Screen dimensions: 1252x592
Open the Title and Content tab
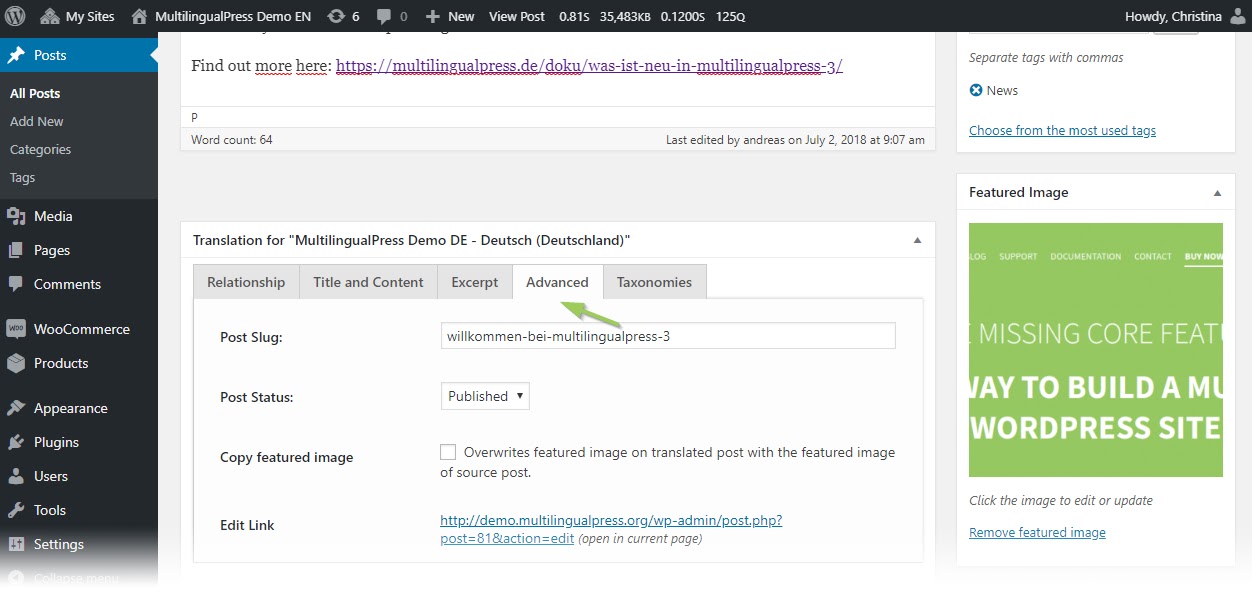368,282
